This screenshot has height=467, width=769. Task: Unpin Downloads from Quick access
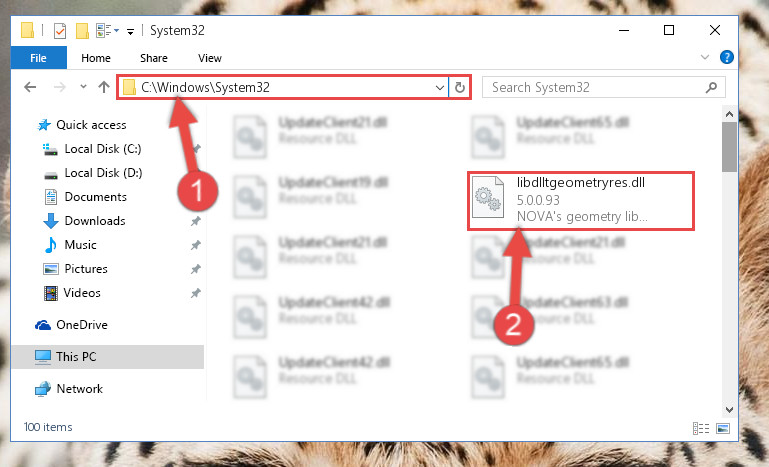pyautogui.click(x=196, y=221)
